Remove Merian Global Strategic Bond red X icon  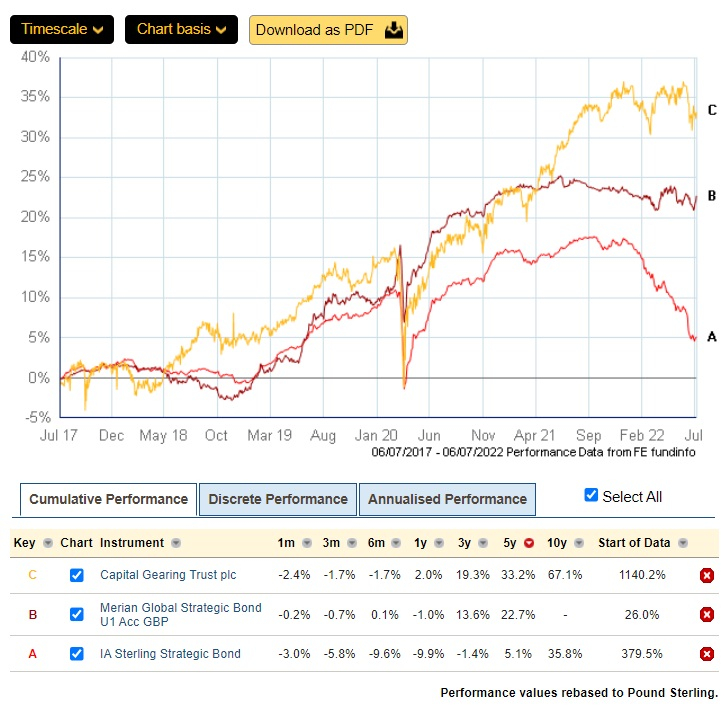pyautogui.click(x=706, y=614)
